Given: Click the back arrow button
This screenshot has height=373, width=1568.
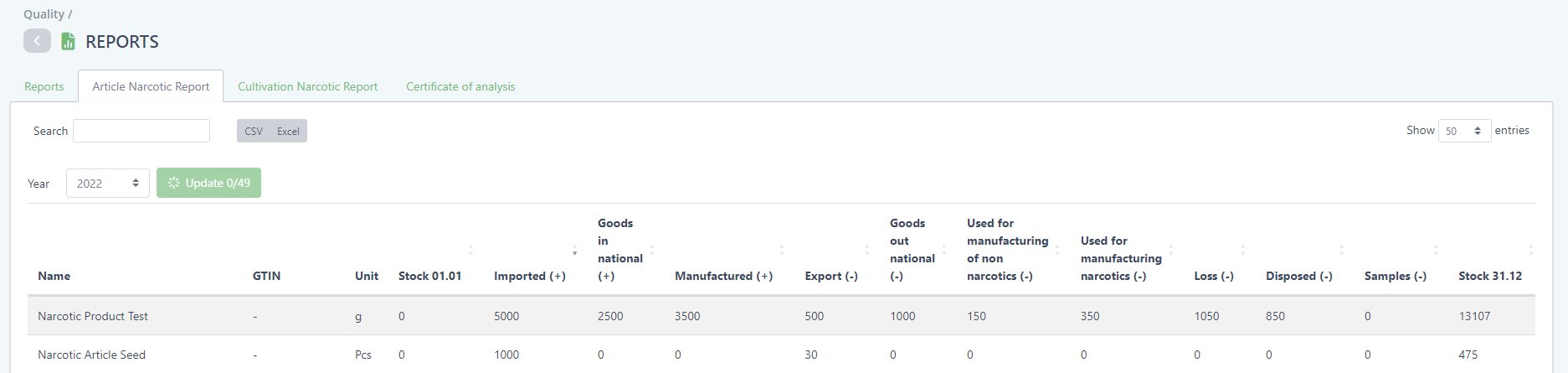Looking at the screenshot, I should [37, 41].
